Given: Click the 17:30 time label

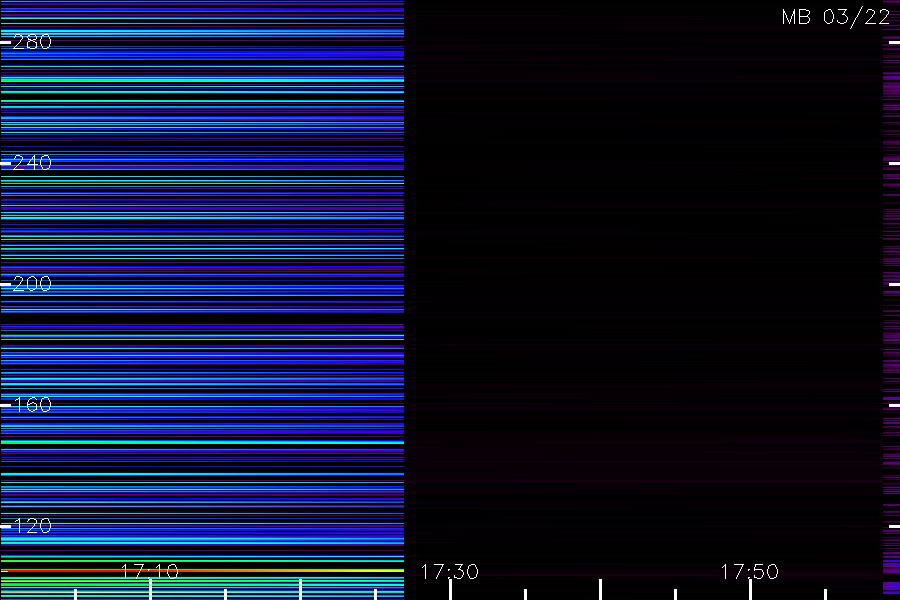Looking at the screenshot, I should coord(449,572).
